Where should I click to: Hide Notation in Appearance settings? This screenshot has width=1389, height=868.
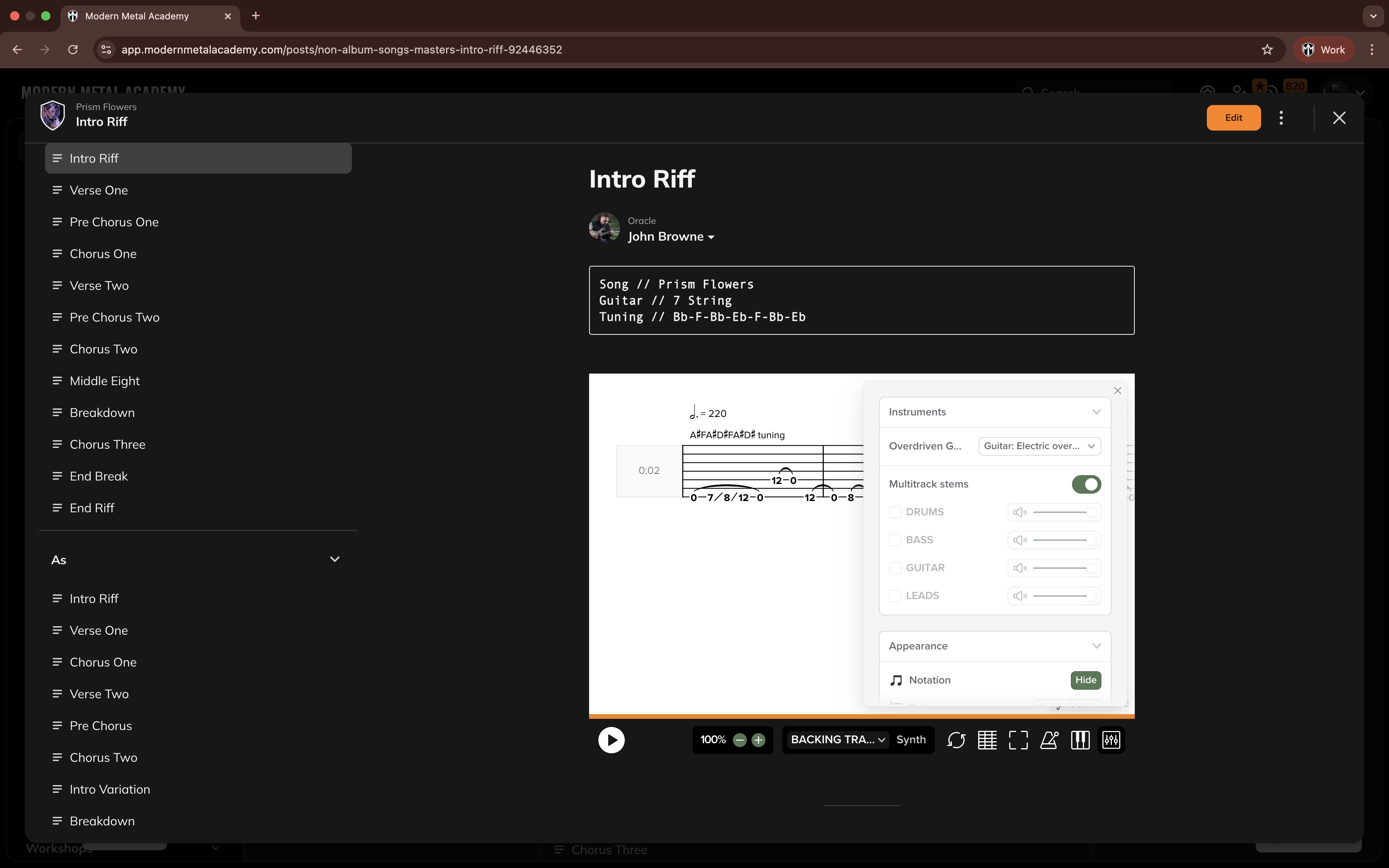point(1086,680)
